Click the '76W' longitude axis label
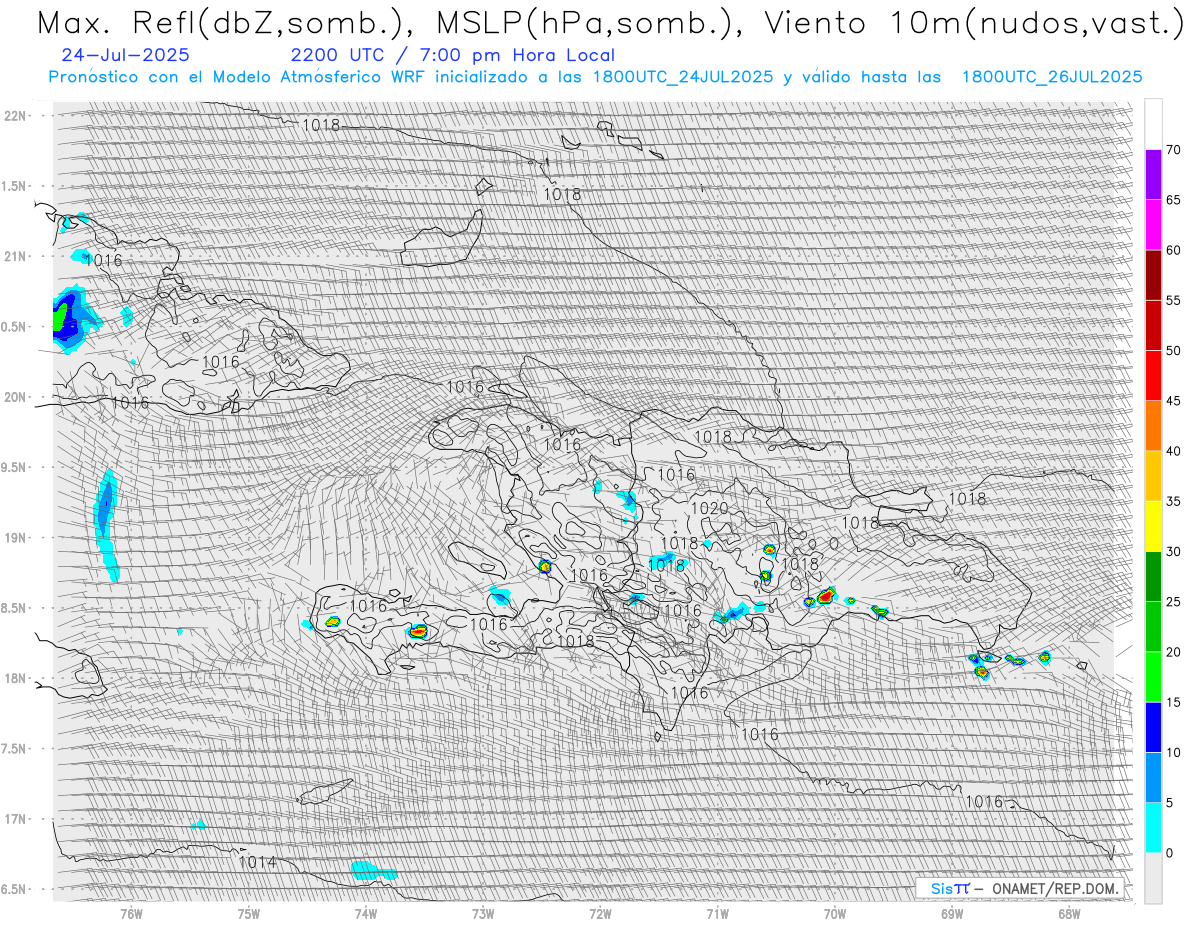1200x927 pixels. pyautogui.click(x=131, y=913)
